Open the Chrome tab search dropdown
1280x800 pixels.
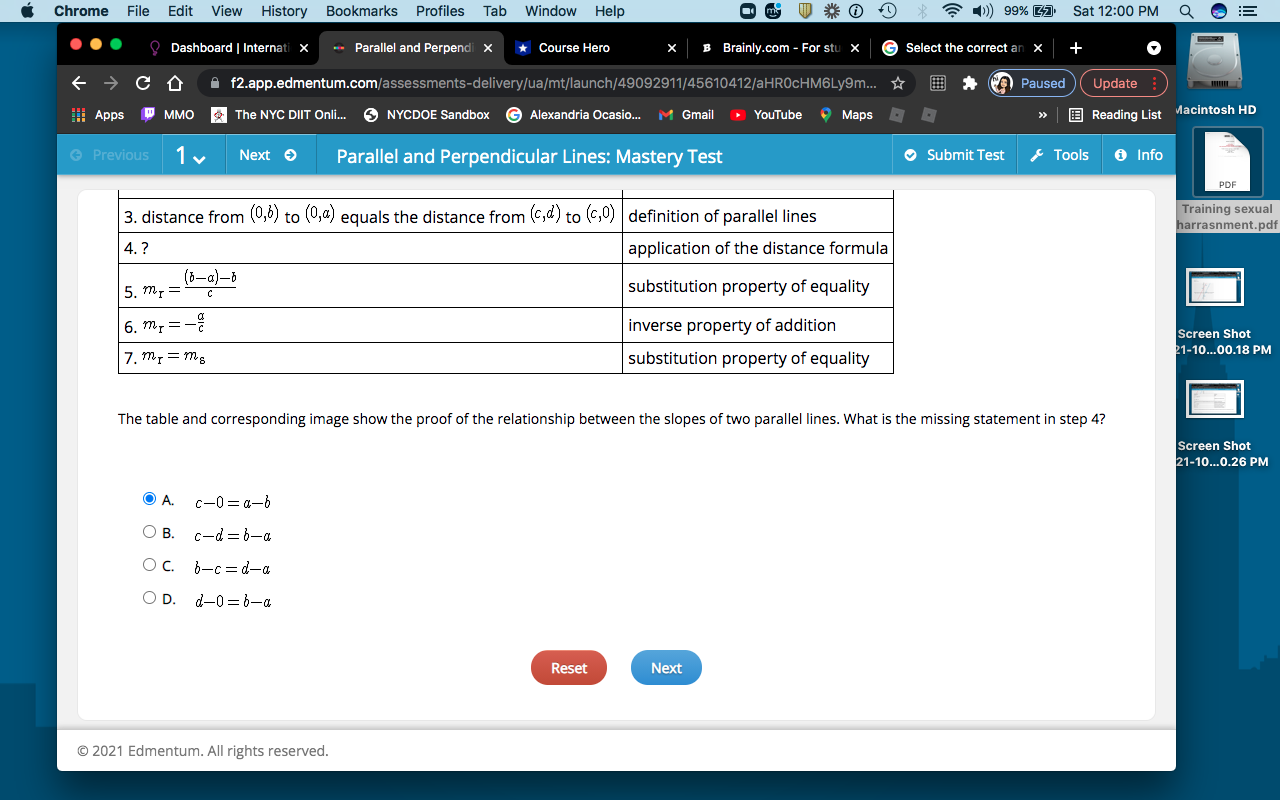point(1153,47)
